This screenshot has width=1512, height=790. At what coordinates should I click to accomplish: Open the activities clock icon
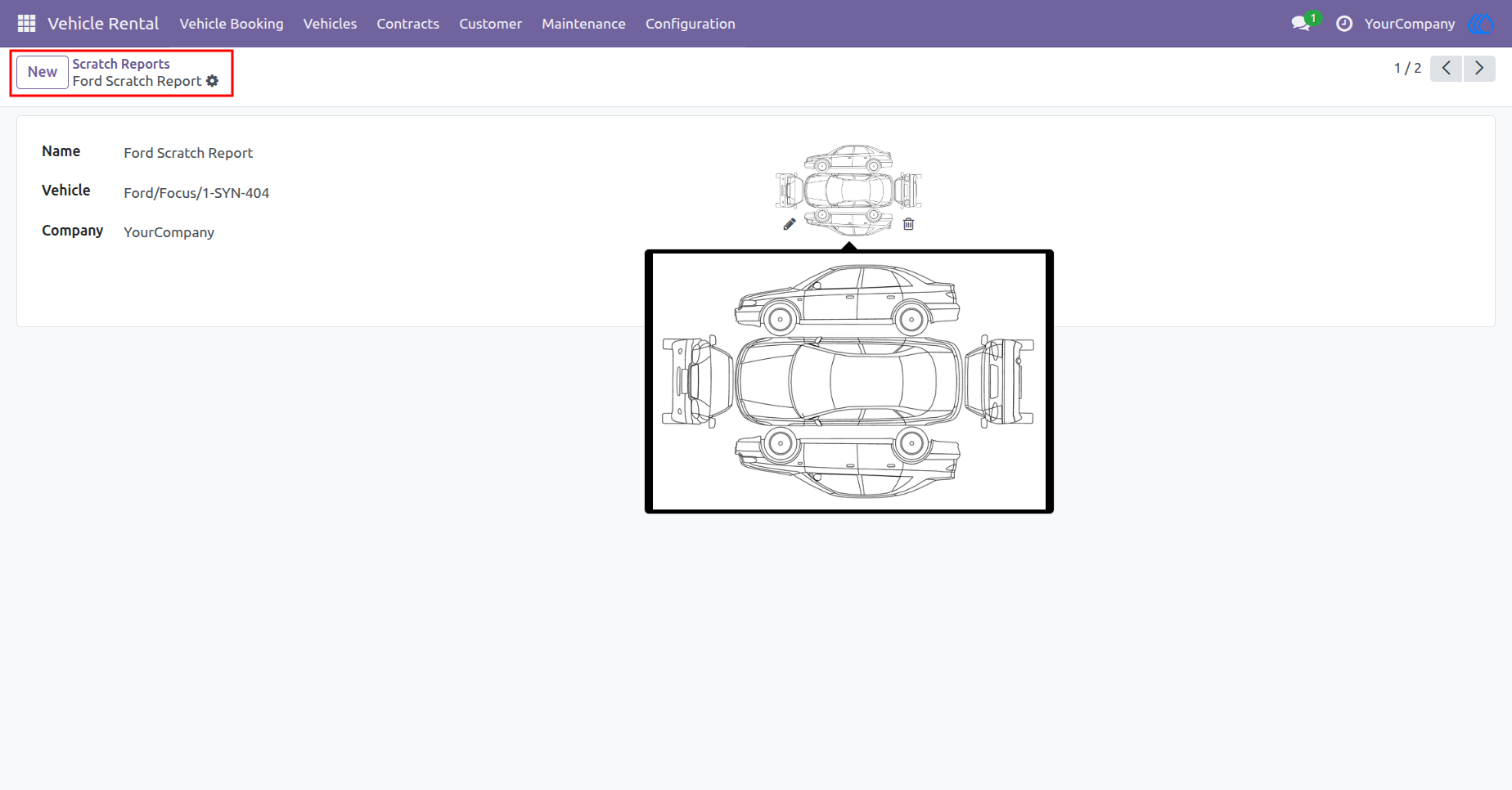point(1344,24)
